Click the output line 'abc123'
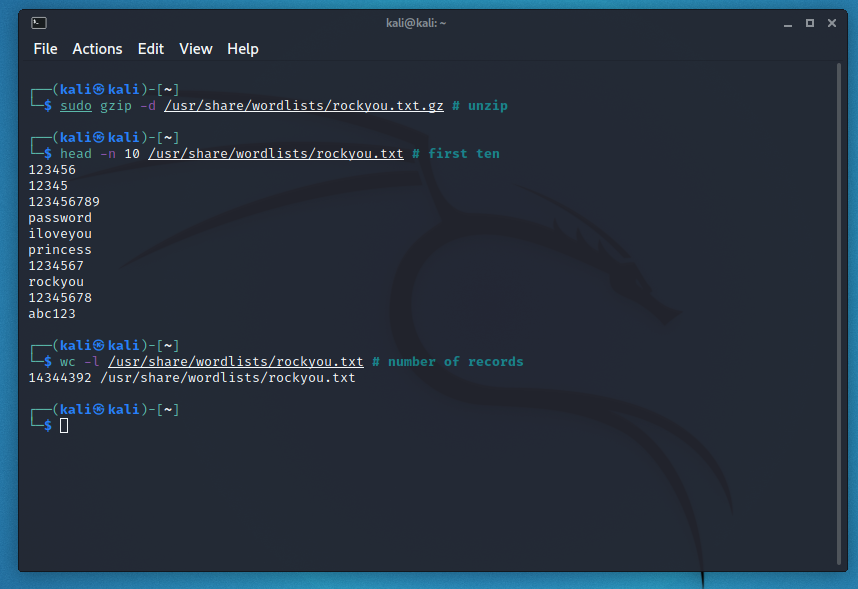The width and height of the screenshot is (858, 589). (52, 314)
